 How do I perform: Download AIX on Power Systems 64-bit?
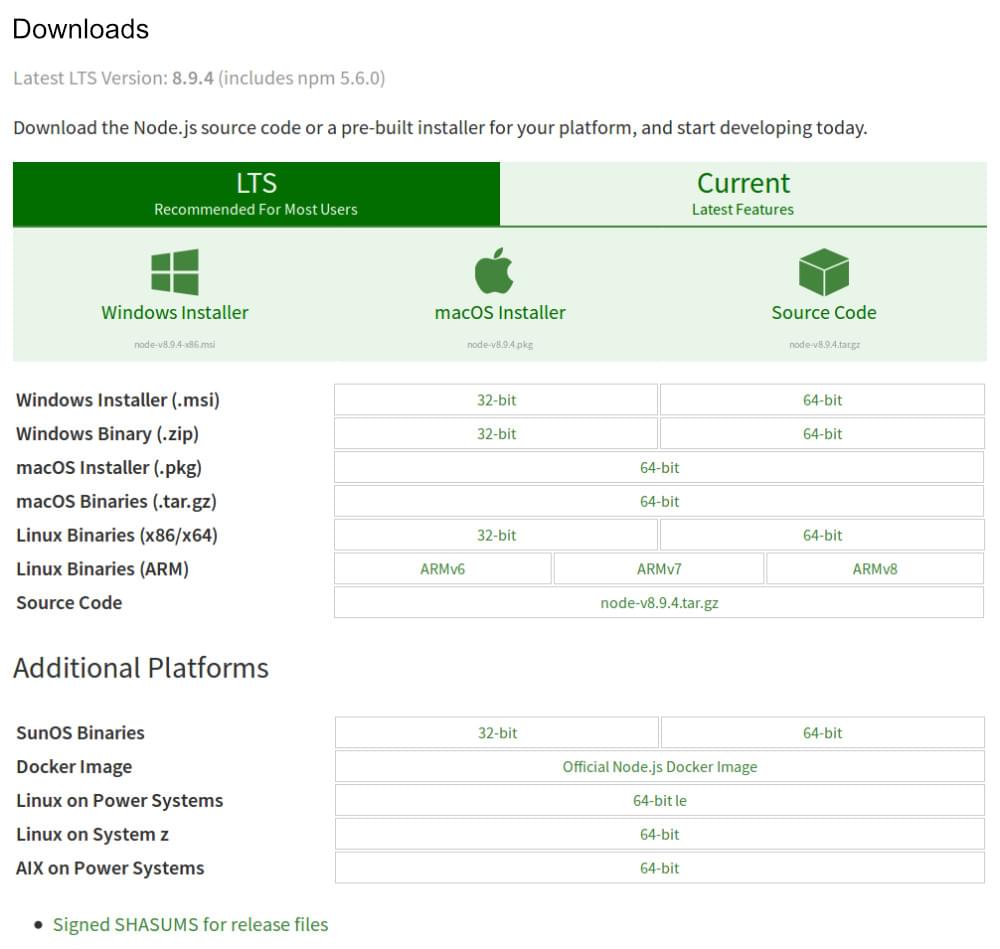(659, 868)
